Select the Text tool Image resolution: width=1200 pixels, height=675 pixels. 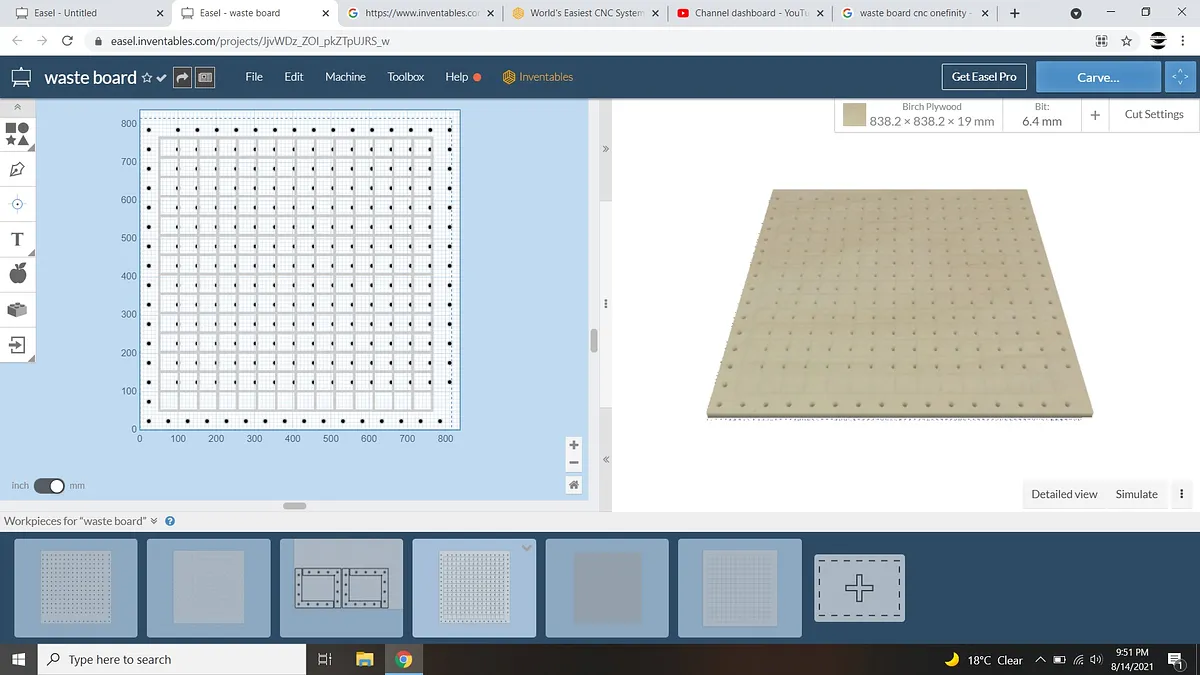click(x=17, y=239)
